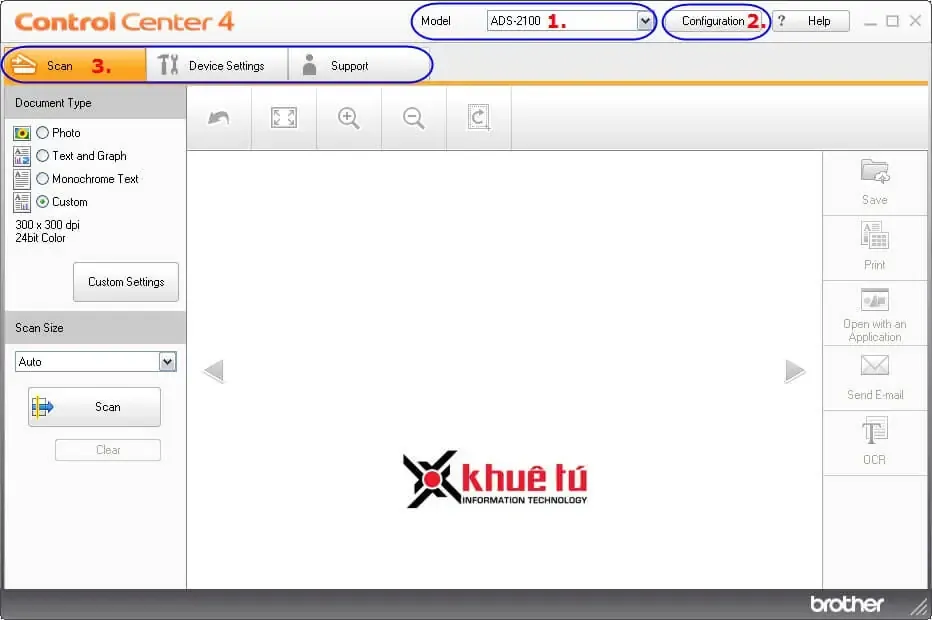Open the Model ADS-2100 dropdown
This screenshot has height=620, width=932.
tap(644, 21)
